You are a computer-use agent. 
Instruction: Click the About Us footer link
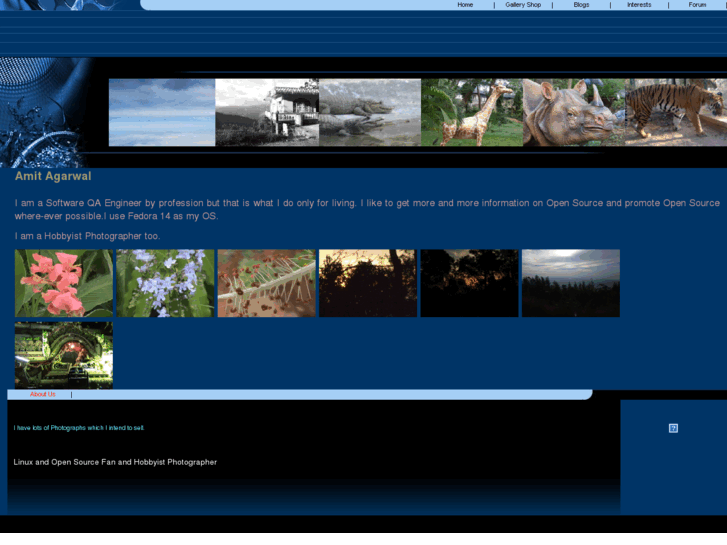coord(43,394)
